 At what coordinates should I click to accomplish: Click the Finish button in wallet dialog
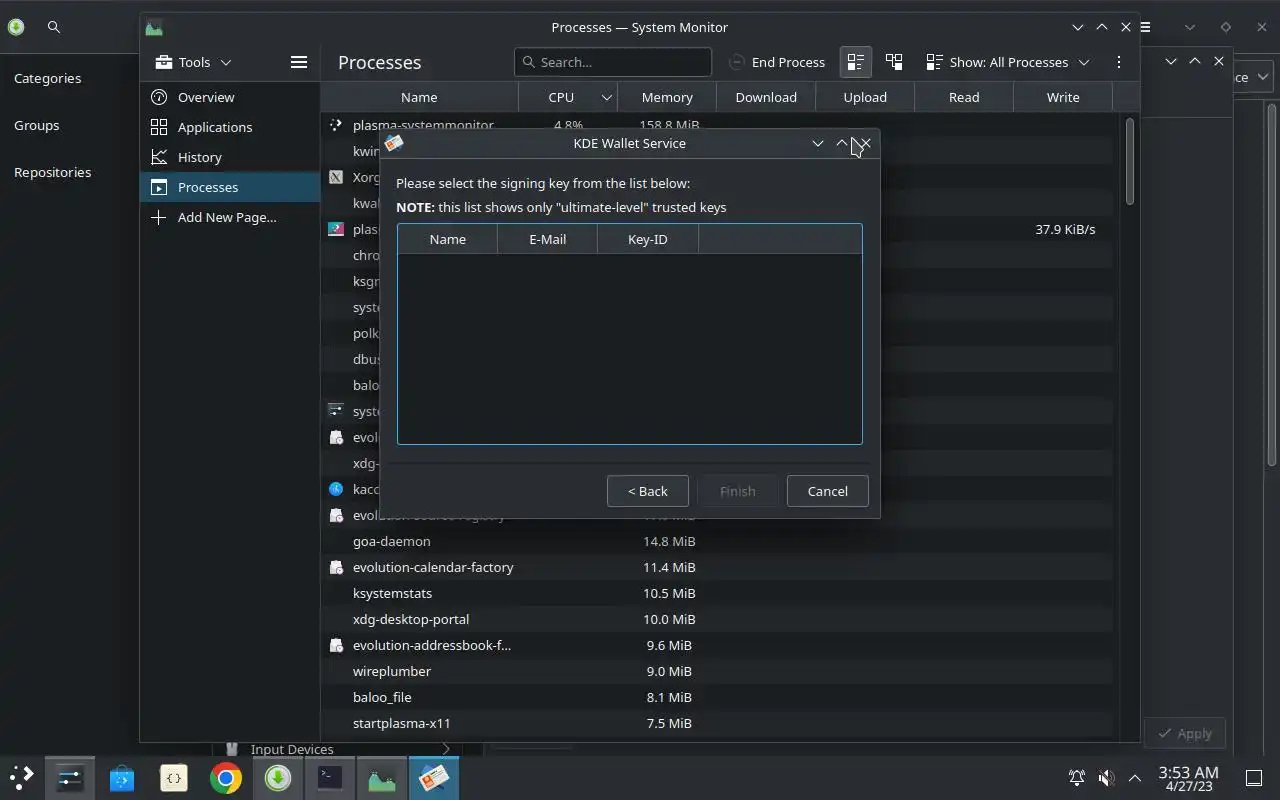(x=738, y=491)
